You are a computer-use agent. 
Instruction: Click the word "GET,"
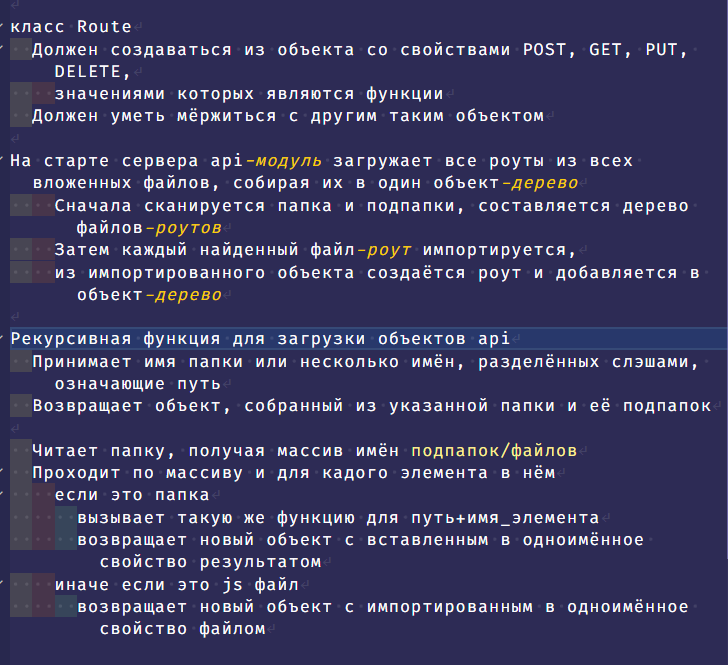tap(610, 49)
